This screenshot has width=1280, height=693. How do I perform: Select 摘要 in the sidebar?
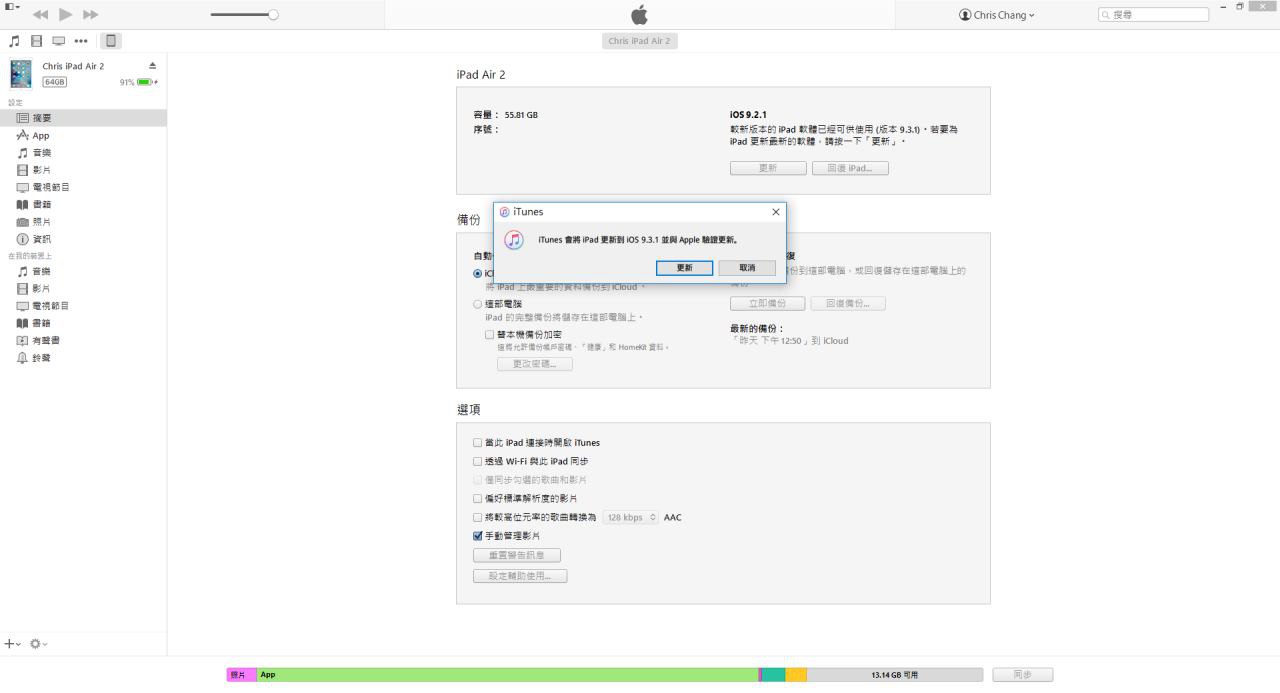[x=83, y=118]
